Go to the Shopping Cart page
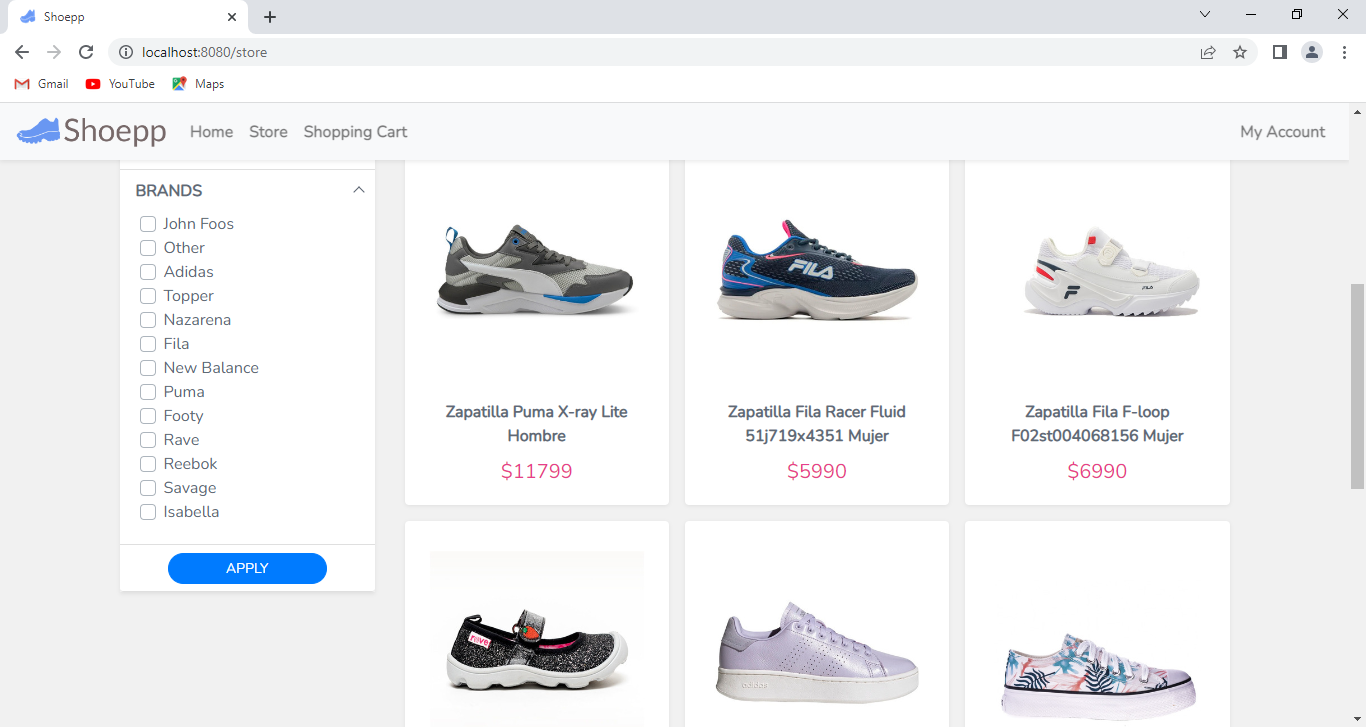Image resolution: width=1366 pixels, height=727 pixels. pos(355,131)
